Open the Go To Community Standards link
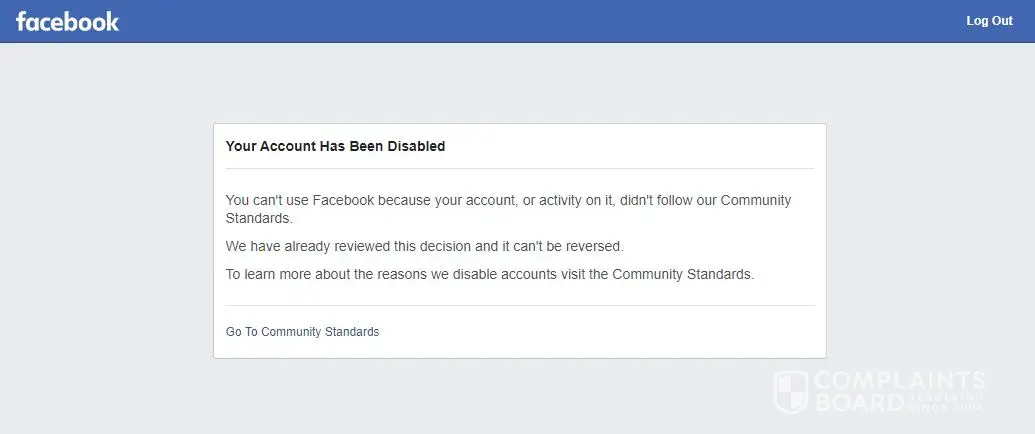 (302, 332)
